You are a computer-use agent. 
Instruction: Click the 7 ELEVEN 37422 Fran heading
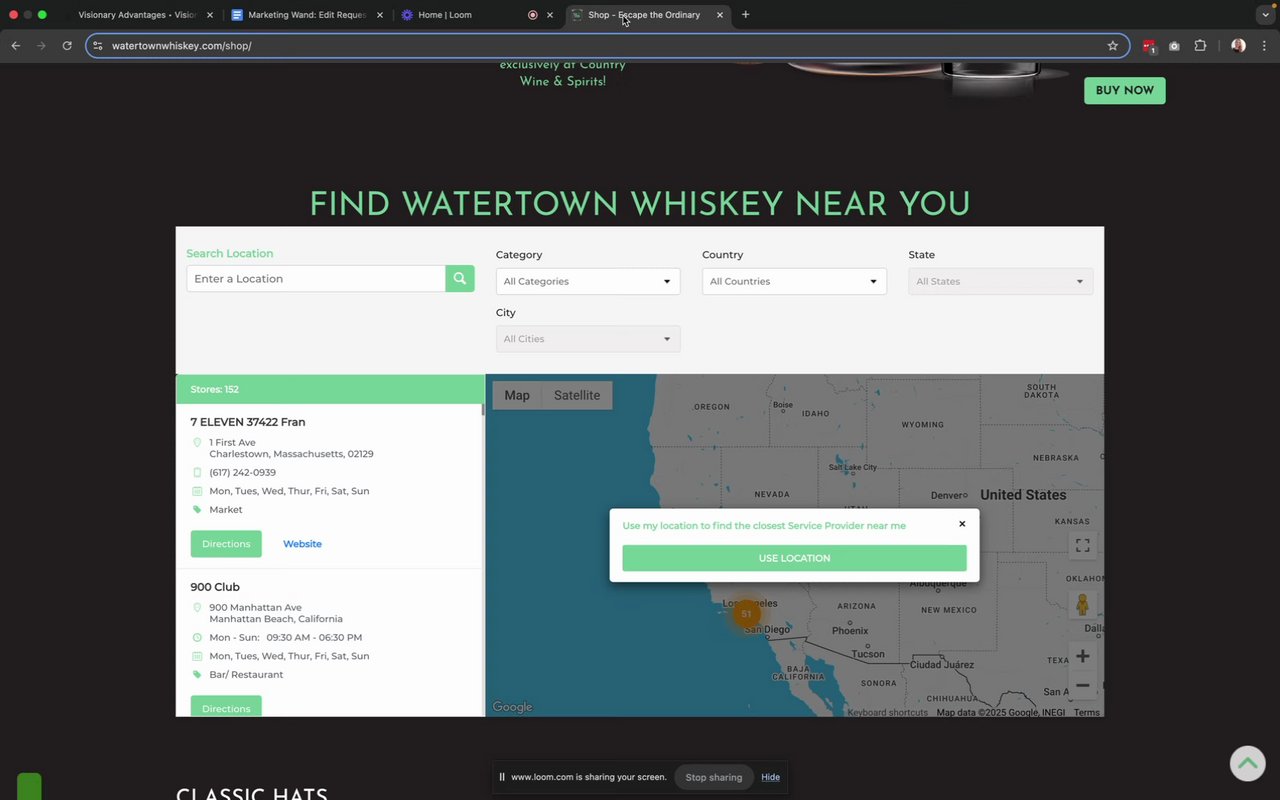pyautogui.click(x=248, y=422)
